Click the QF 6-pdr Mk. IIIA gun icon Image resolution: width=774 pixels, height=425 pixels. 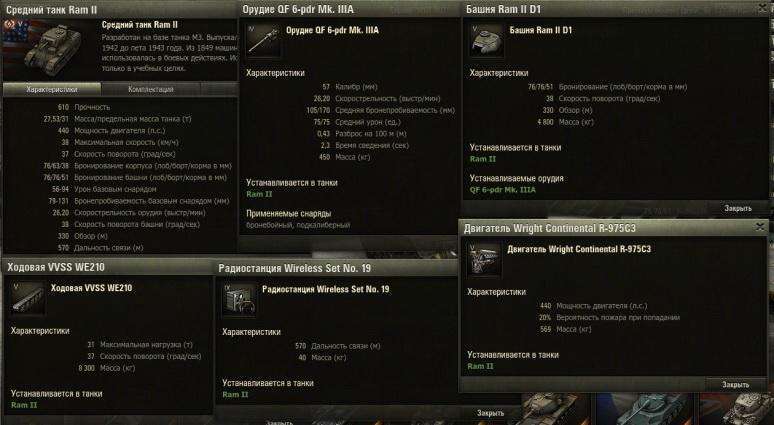[264, 41]
